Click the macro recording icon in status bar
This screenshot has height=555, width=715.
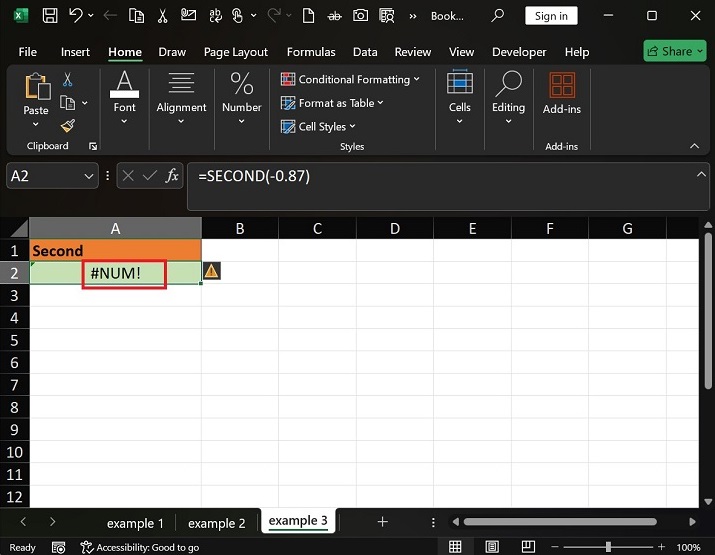pyautogui.click(x=58, y=547)
